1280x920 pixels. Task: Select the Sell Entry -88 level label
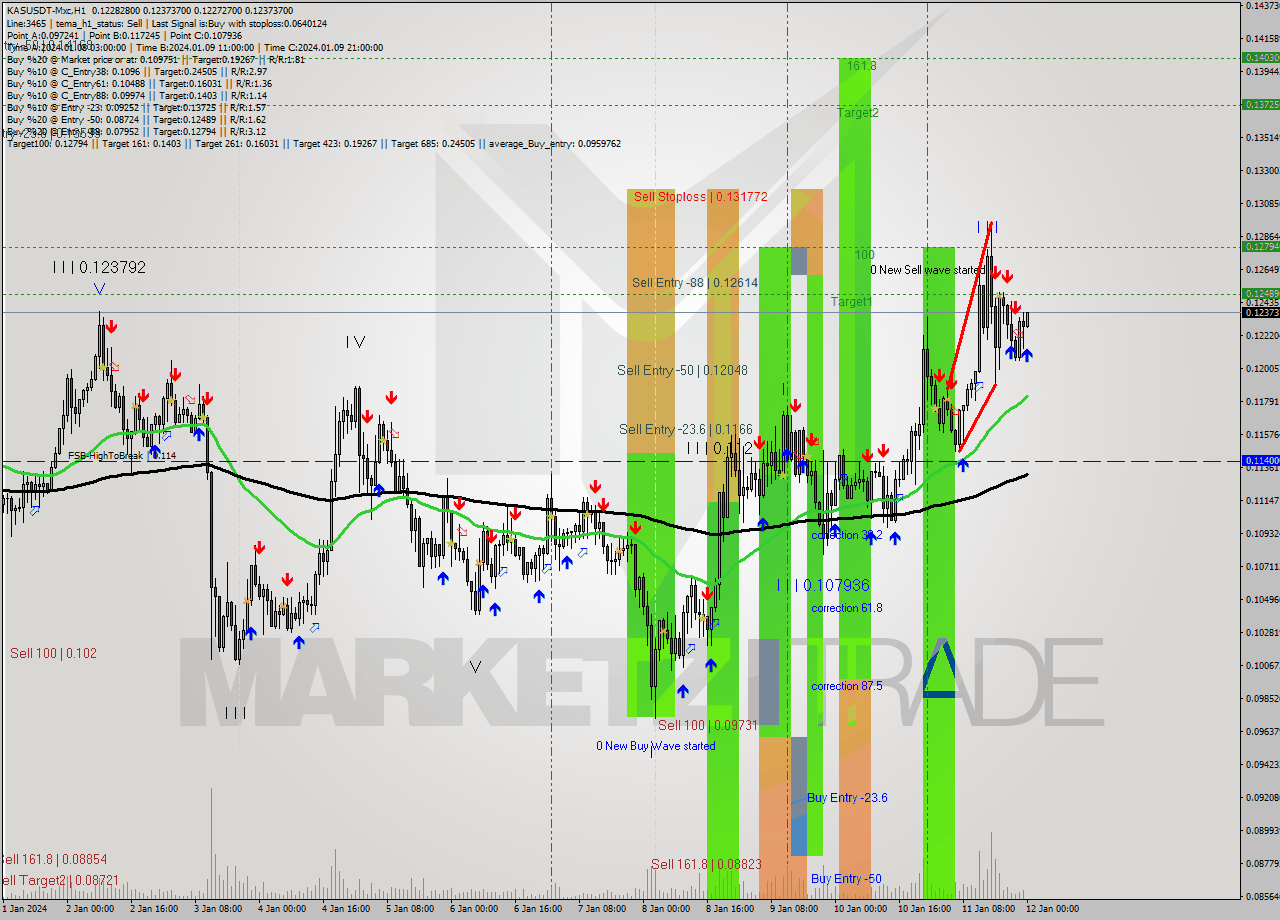(694, 283)
